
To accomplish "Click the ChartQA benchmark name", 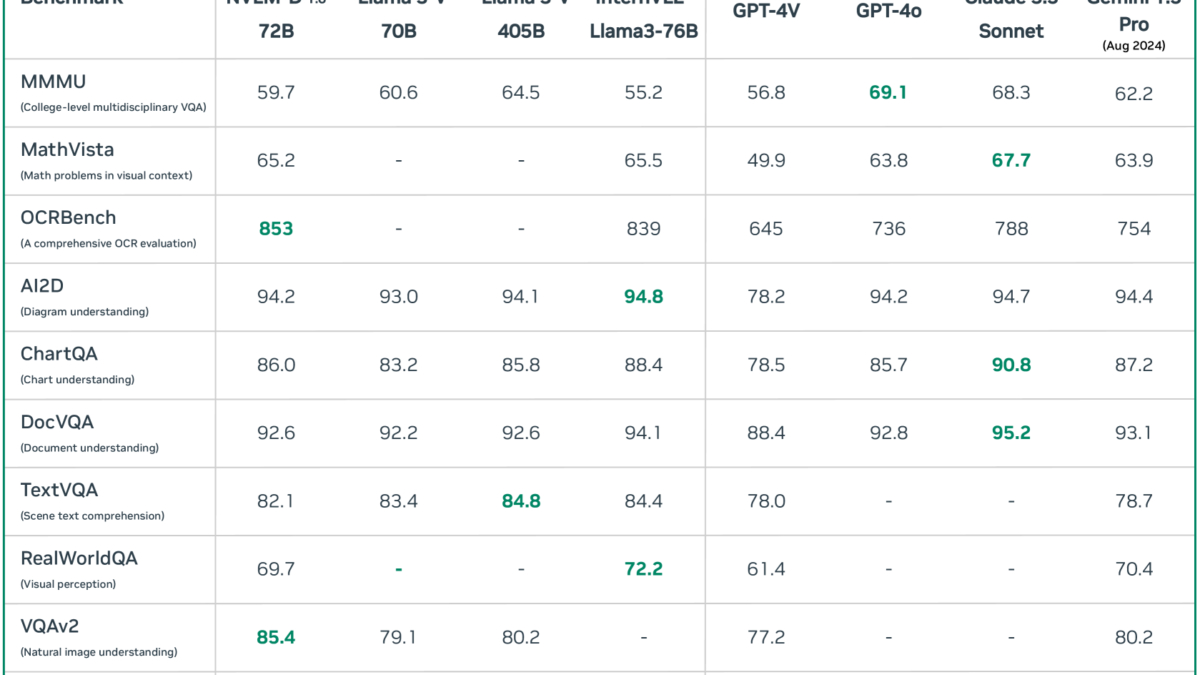I will pyautogui.click(x=59, y=354).
